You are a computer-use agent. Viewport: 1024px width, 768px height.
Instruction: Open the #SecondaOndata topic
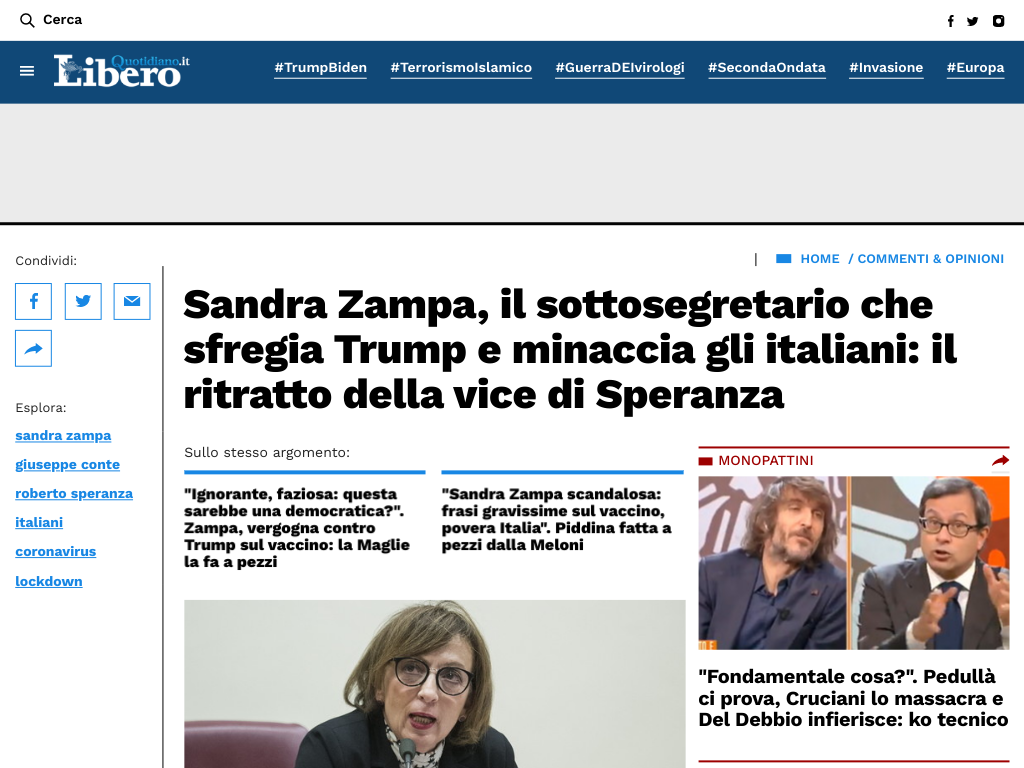(767, 67)
